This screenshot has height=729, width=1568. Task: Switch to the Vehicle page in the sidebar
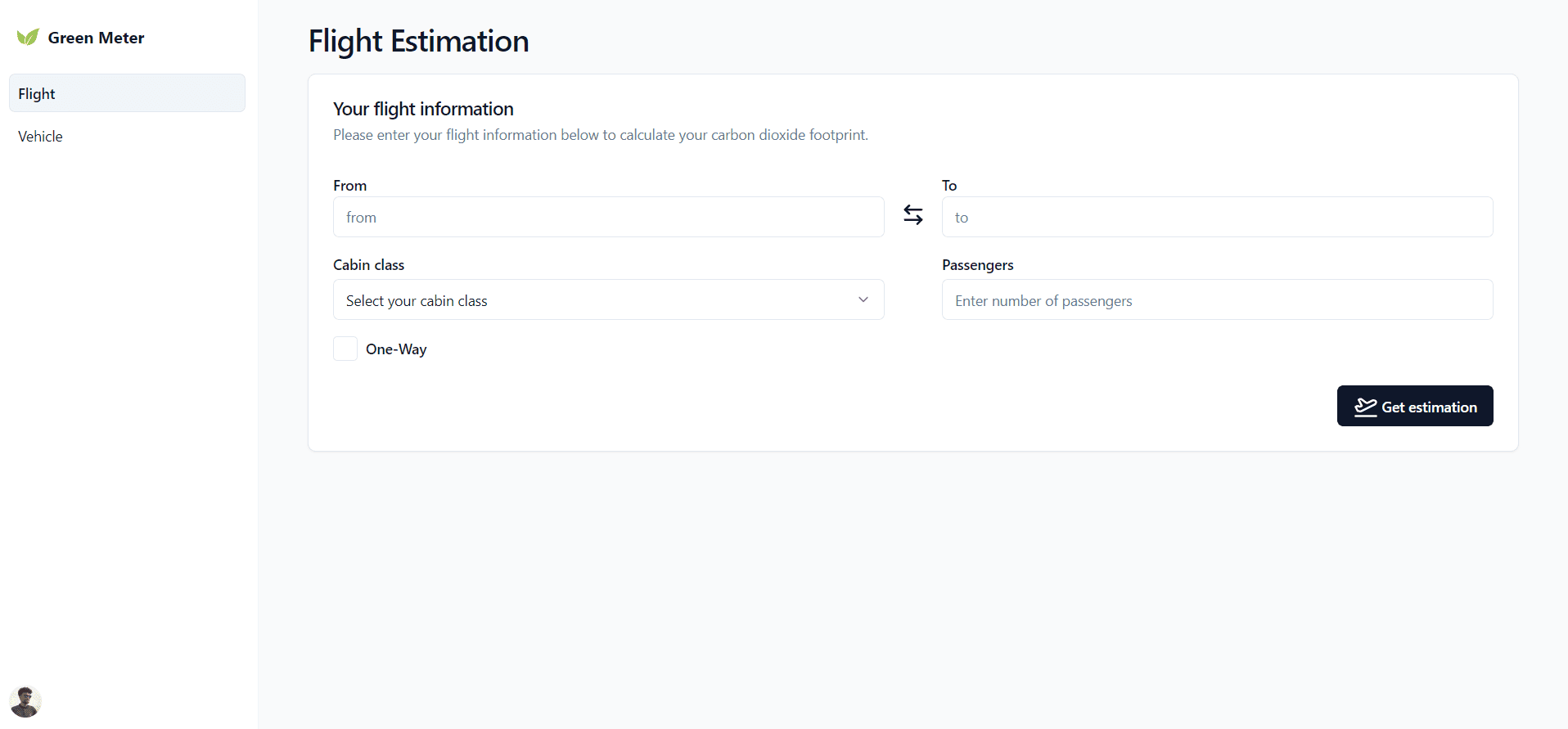pos(41,137)
